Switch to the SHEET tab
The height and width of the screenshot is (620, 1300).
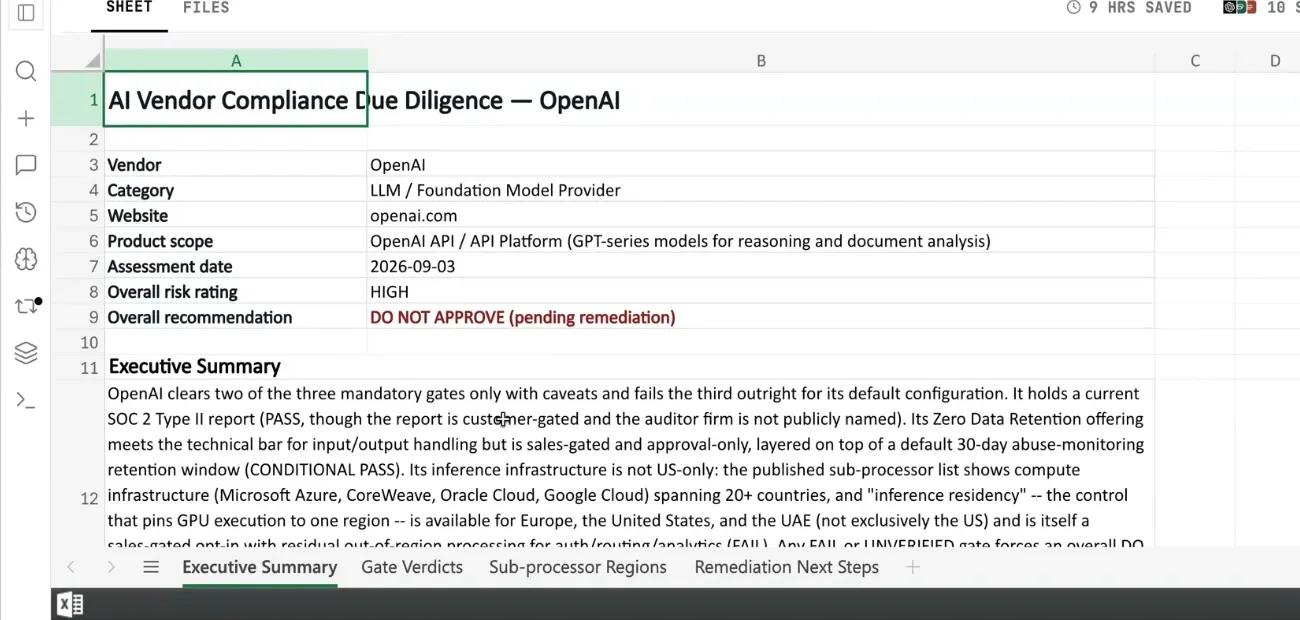(x=129, y=8)
